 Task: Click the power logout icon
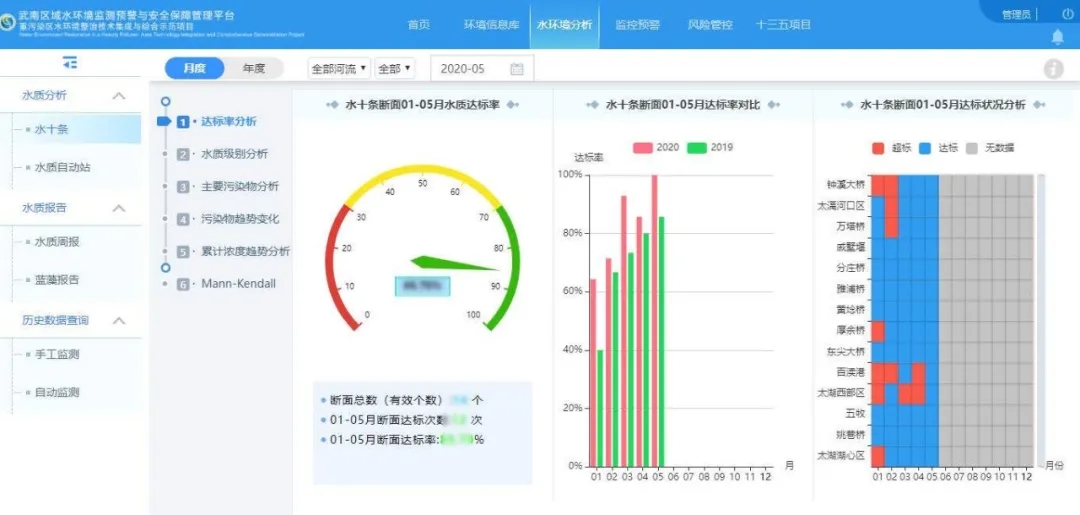point(1067,14)
